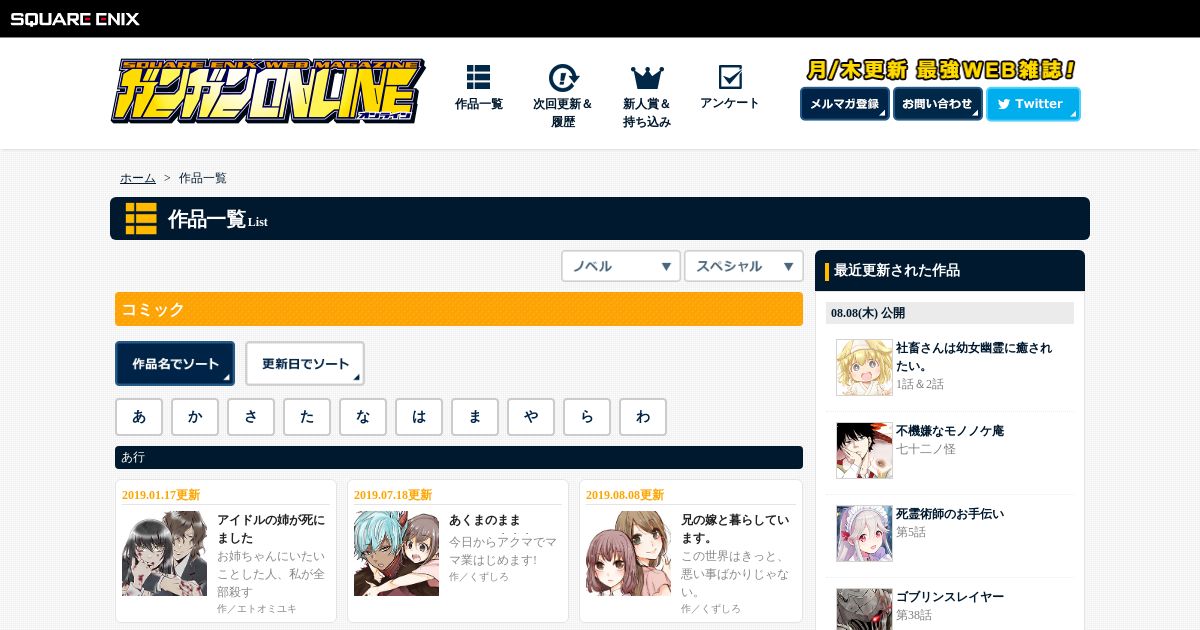The width and height of the screenshot is (1200, 630).
Task: Jump to か row filter
Action: click(x=195, y=417)
